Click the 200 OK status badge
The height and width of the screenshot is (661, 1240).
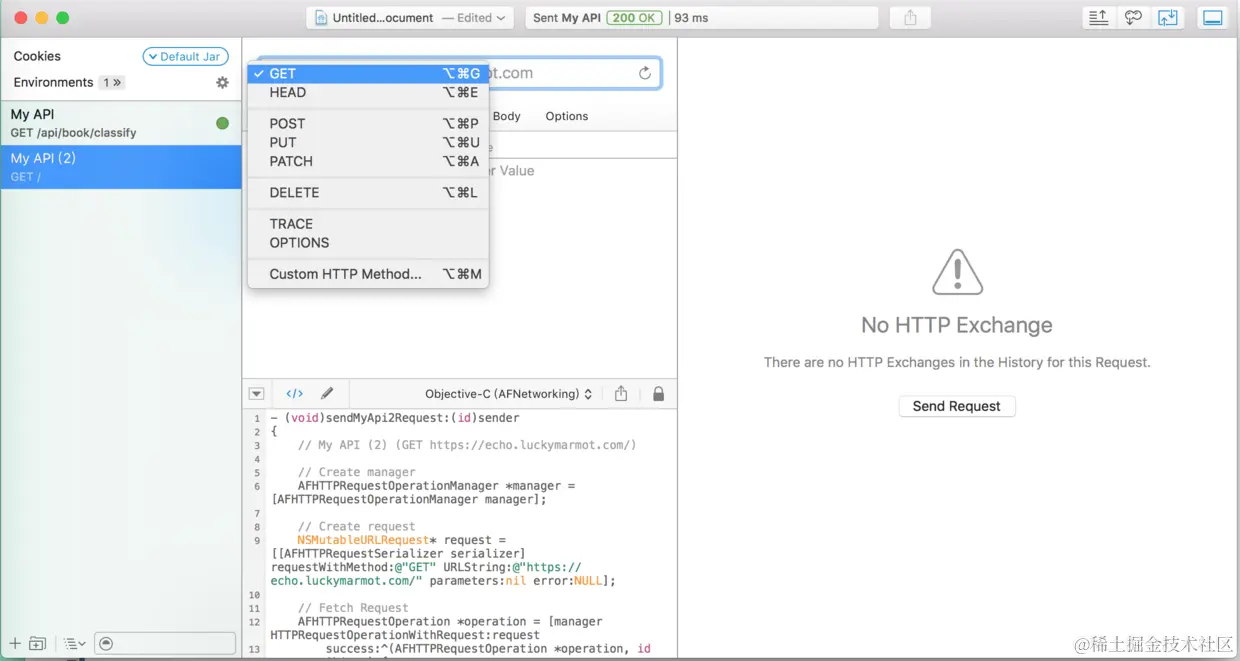tap(636, 18)
